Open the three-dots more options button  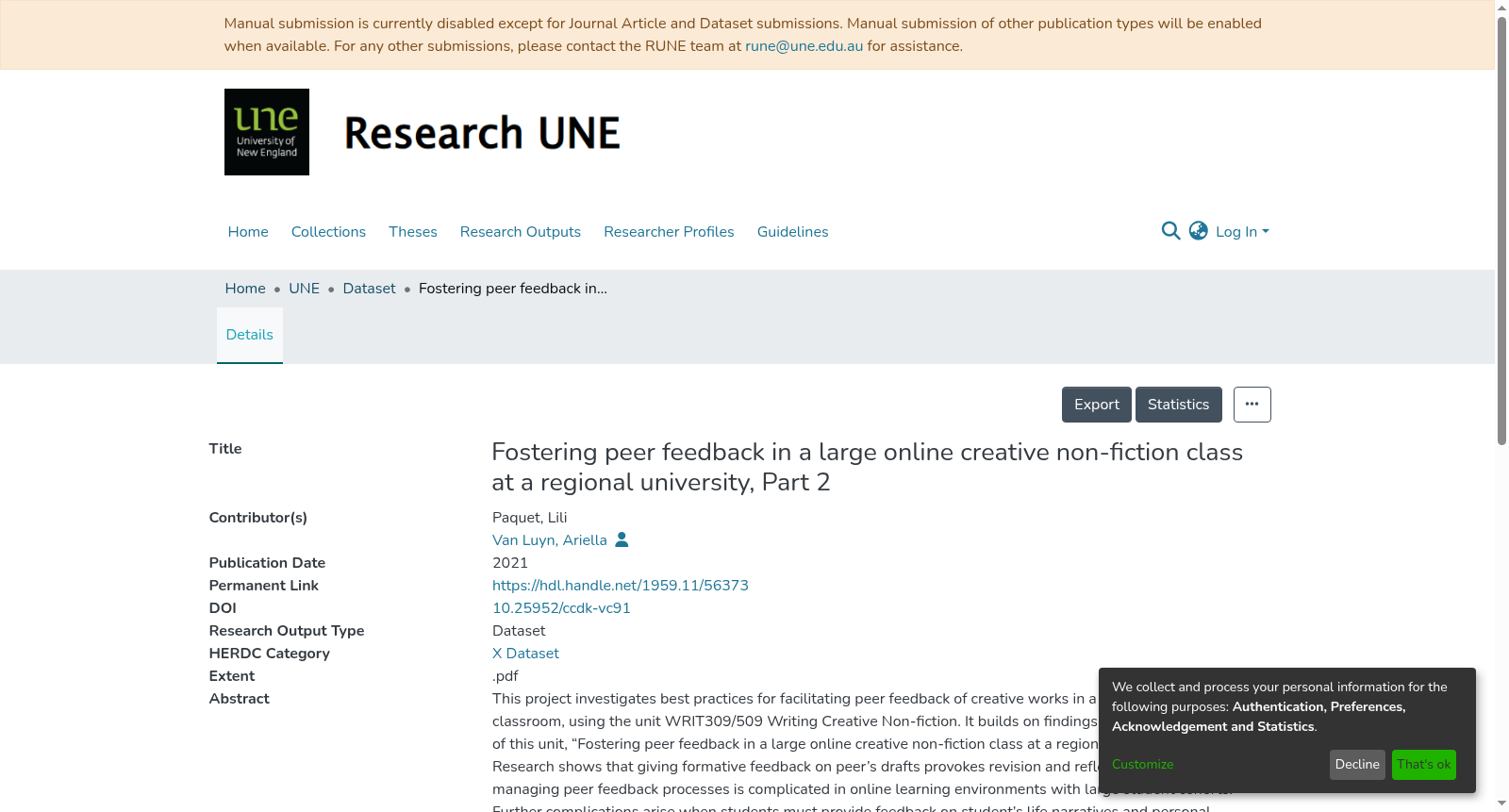tap(1252, 405)
